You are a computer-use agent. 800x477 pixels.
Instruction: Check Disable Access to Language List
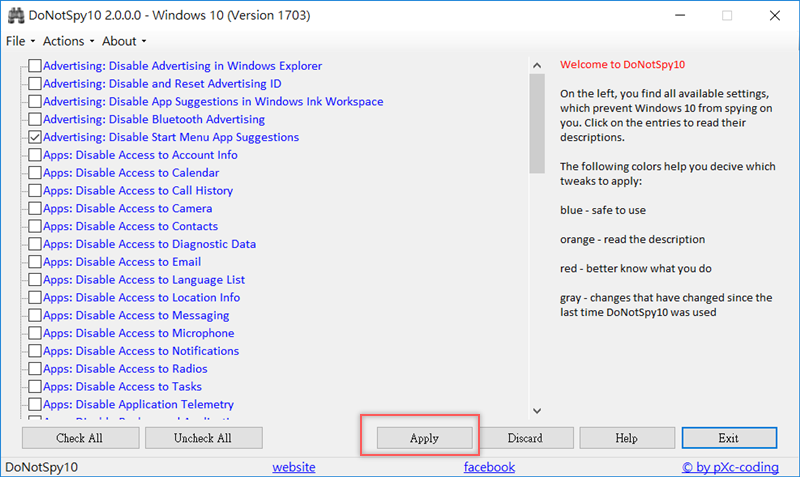(35, 280)
